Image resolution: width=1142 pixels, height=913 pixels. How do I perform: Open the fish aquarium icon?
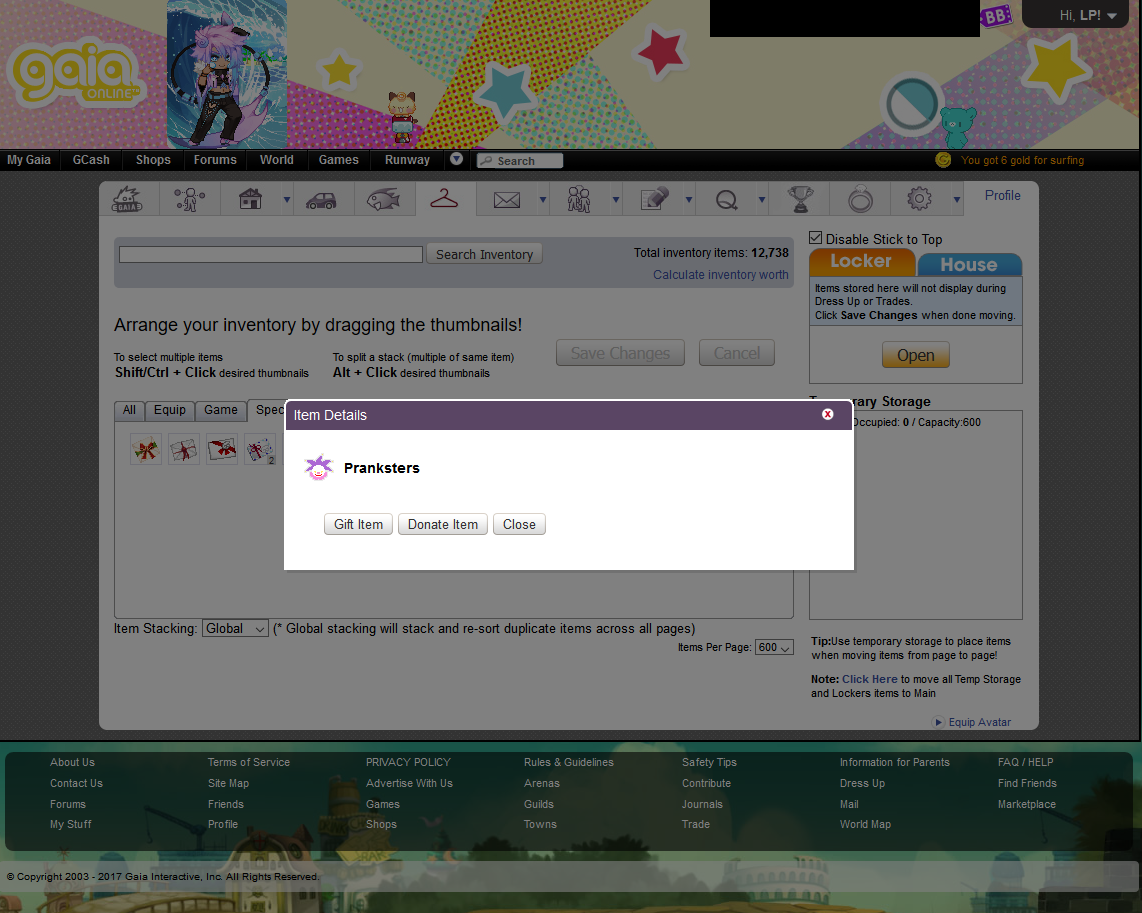click(383, 199)
